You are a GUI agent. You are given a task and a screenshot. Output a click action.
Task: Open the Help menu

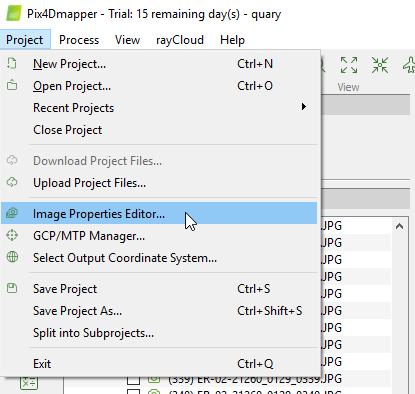[x=232, y=40]
